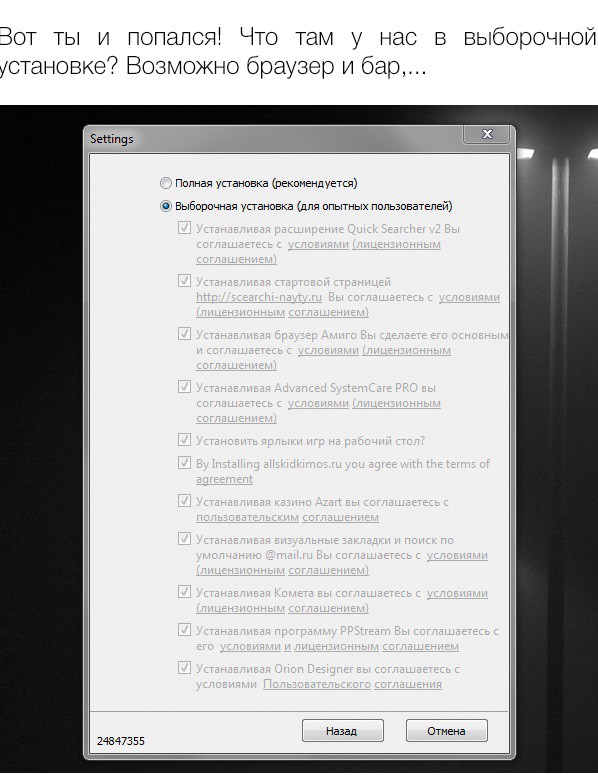Image resolution: width=598 pixels, height=775 pixels.
Task: Uncheck the allskidkimos.ru install checkbox
Action: [x=184, y=463]
